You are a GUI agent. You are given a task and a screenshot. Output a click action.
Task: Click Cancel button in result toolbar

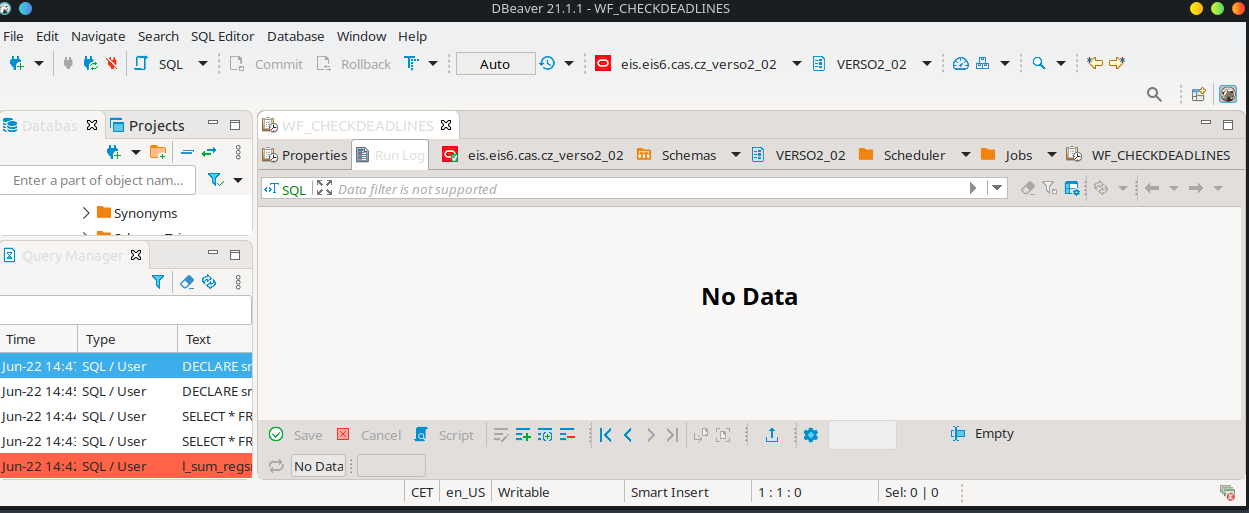[368, 435]
